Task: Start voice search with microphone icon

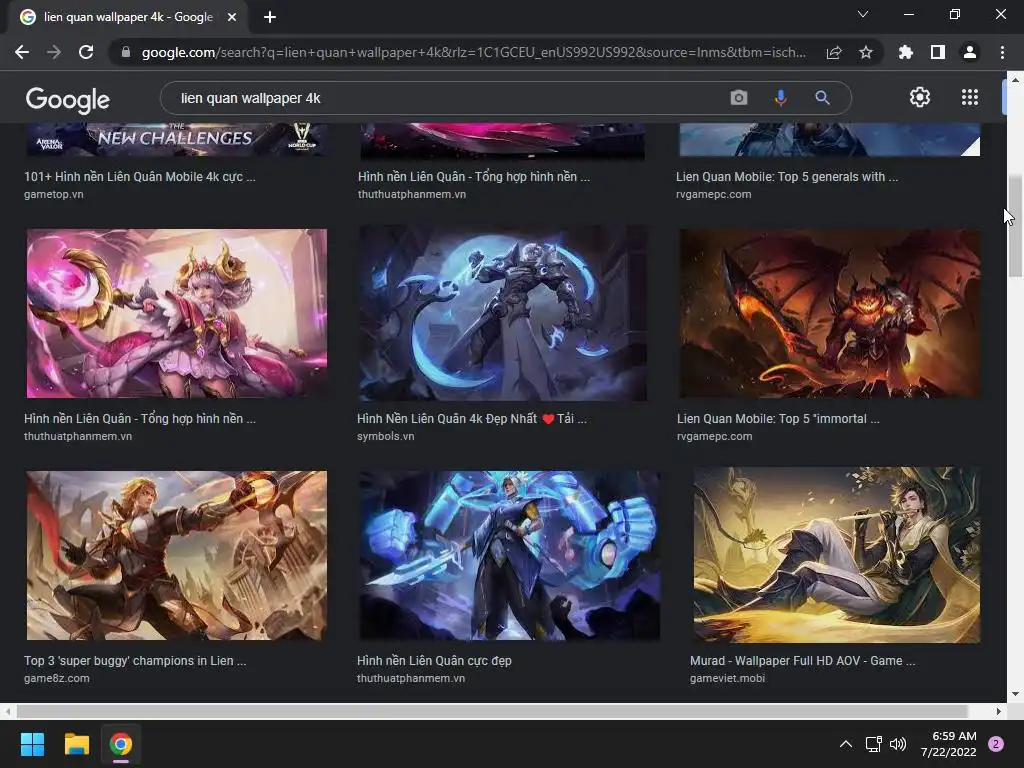Action: coord(780,98)
